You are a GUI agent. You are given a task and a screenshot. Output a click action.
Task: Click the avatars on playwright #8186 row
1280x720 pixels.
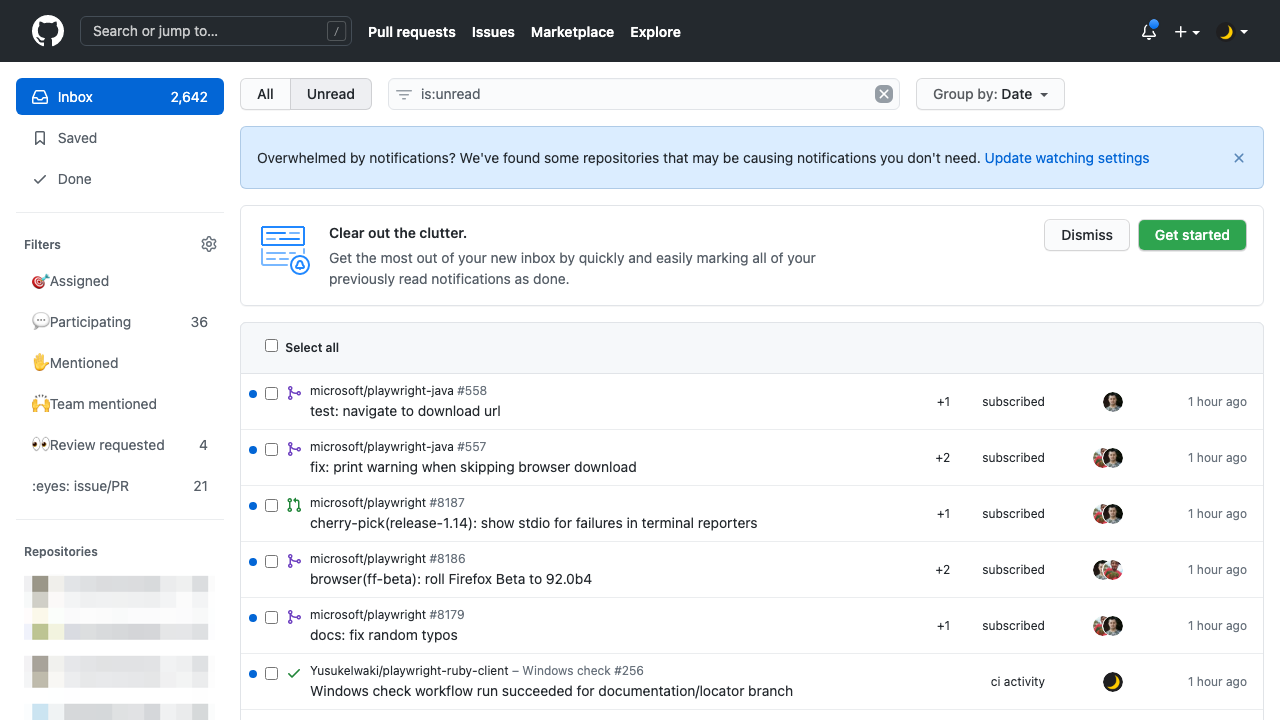(1108, 570)
